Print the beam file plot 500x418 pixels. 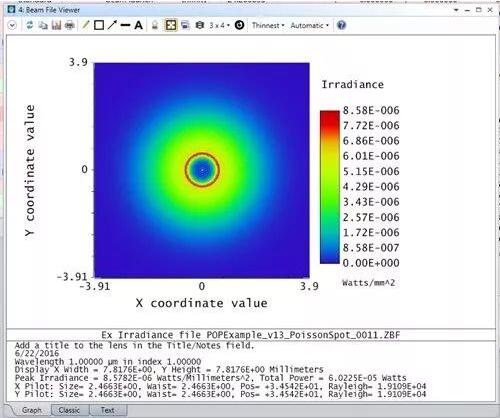pyautogui.click(x=70, y=25)
